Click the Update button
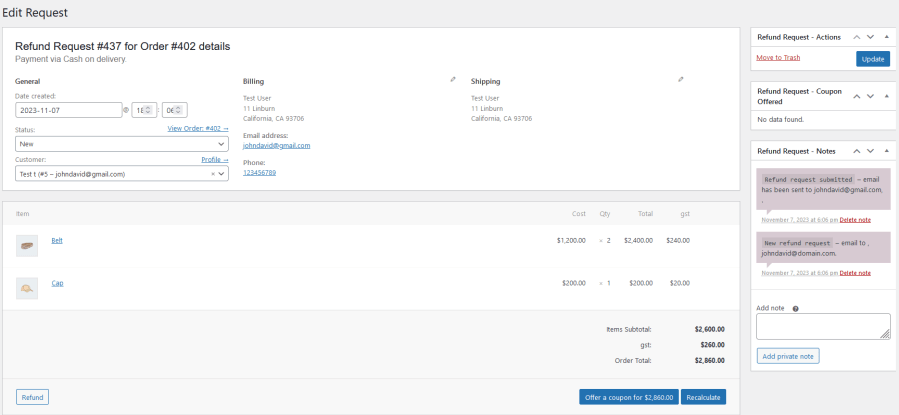This screenshot has height=415, width=899. 873,59
